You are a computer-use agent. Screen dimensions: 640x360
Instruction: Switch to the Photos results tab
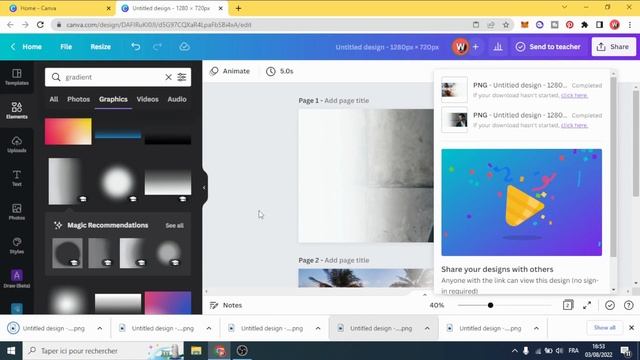click(x=78, y=99)
